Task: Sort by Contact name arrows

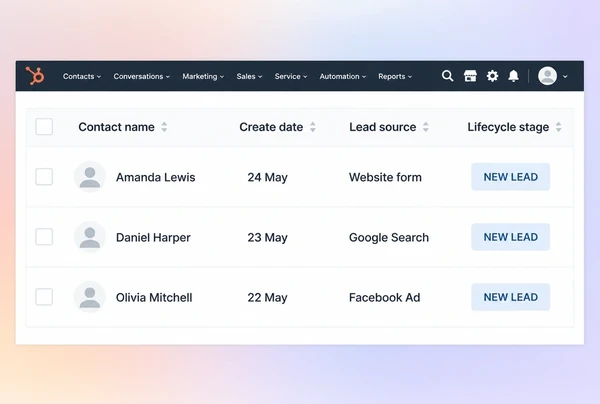Action: click(164, 127)
